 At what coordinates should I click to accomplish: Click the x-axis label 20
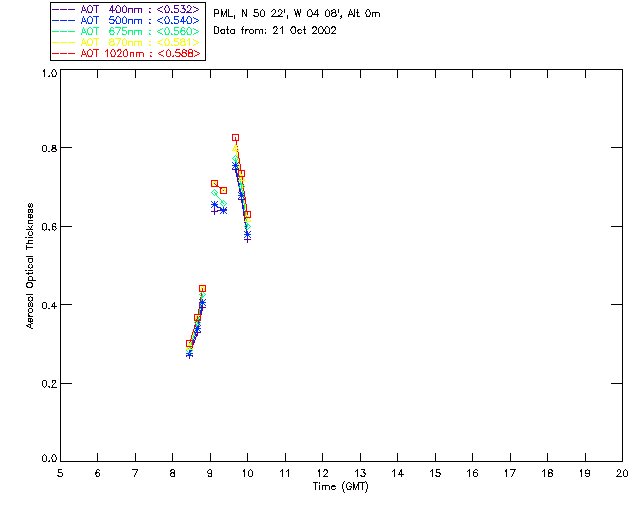622,473
